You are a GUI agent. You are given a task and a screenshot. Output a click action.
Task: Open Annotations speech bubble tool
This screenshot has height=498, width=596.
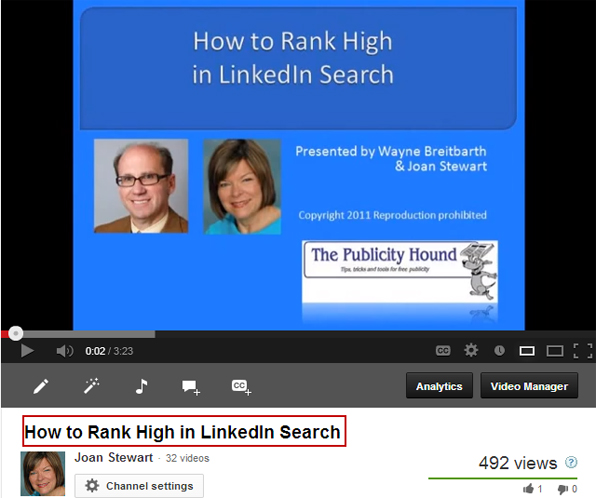[x=191, y=387]
